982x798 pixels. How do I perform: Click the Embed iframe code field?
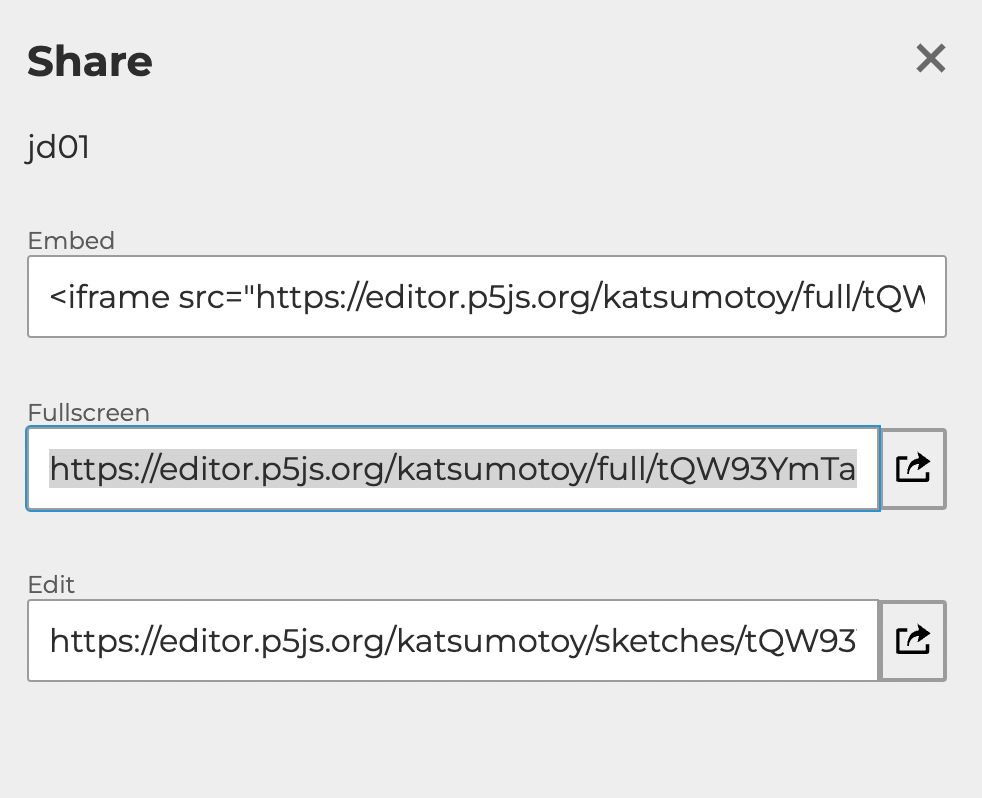point(487,296)
